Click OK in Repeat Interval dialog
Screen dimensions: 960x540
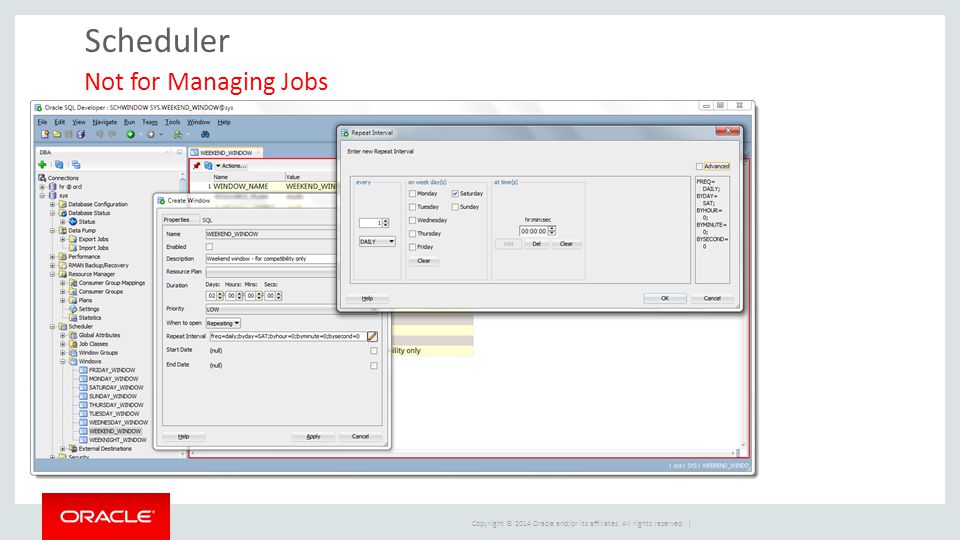coord(665,298)
